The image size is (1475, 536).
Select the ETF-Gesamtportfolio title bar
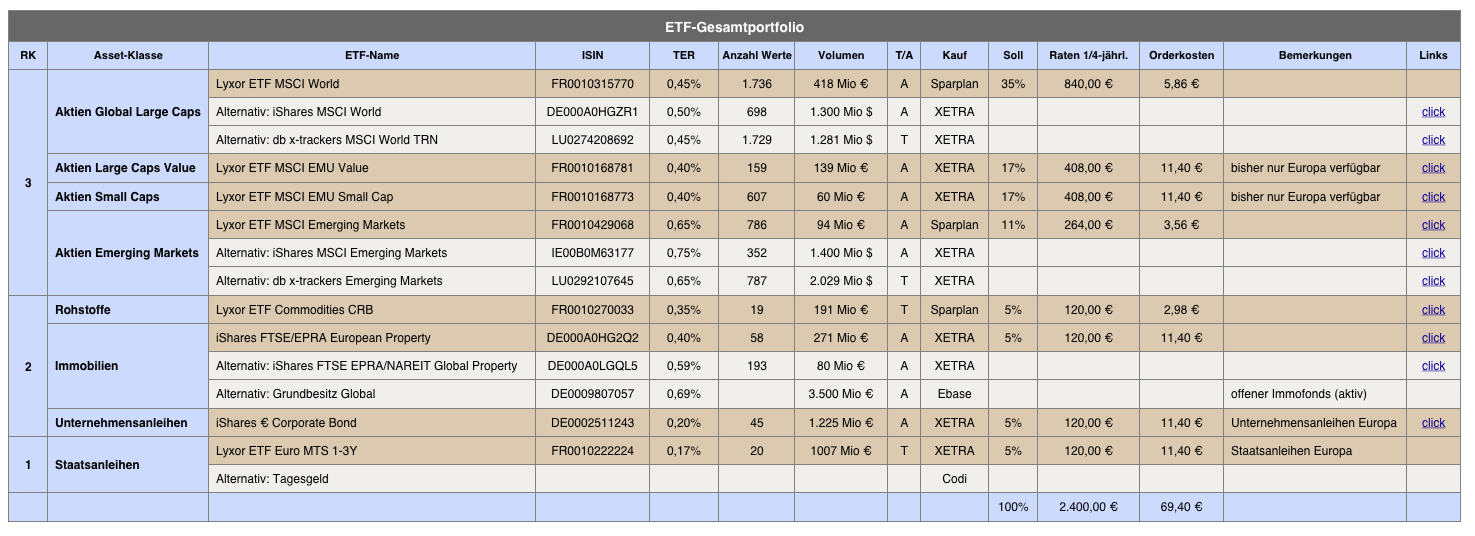click(x=734, y=27)
